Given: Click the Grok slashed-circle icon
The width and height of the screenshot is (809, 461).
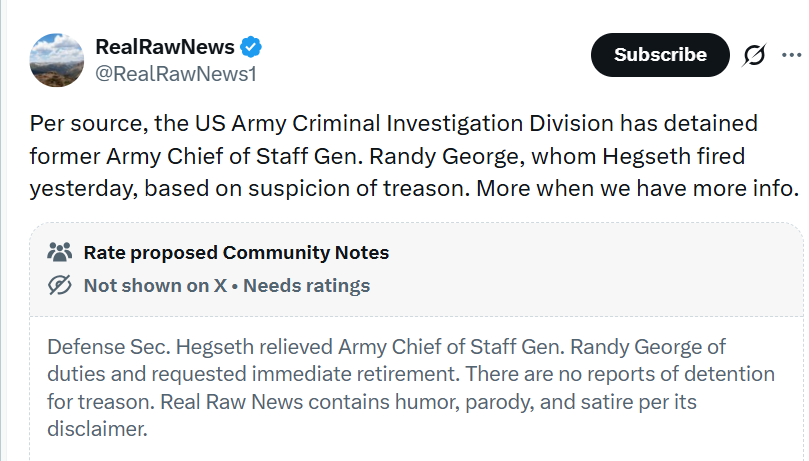Looking at the screenshot, I should click(755, 56).
